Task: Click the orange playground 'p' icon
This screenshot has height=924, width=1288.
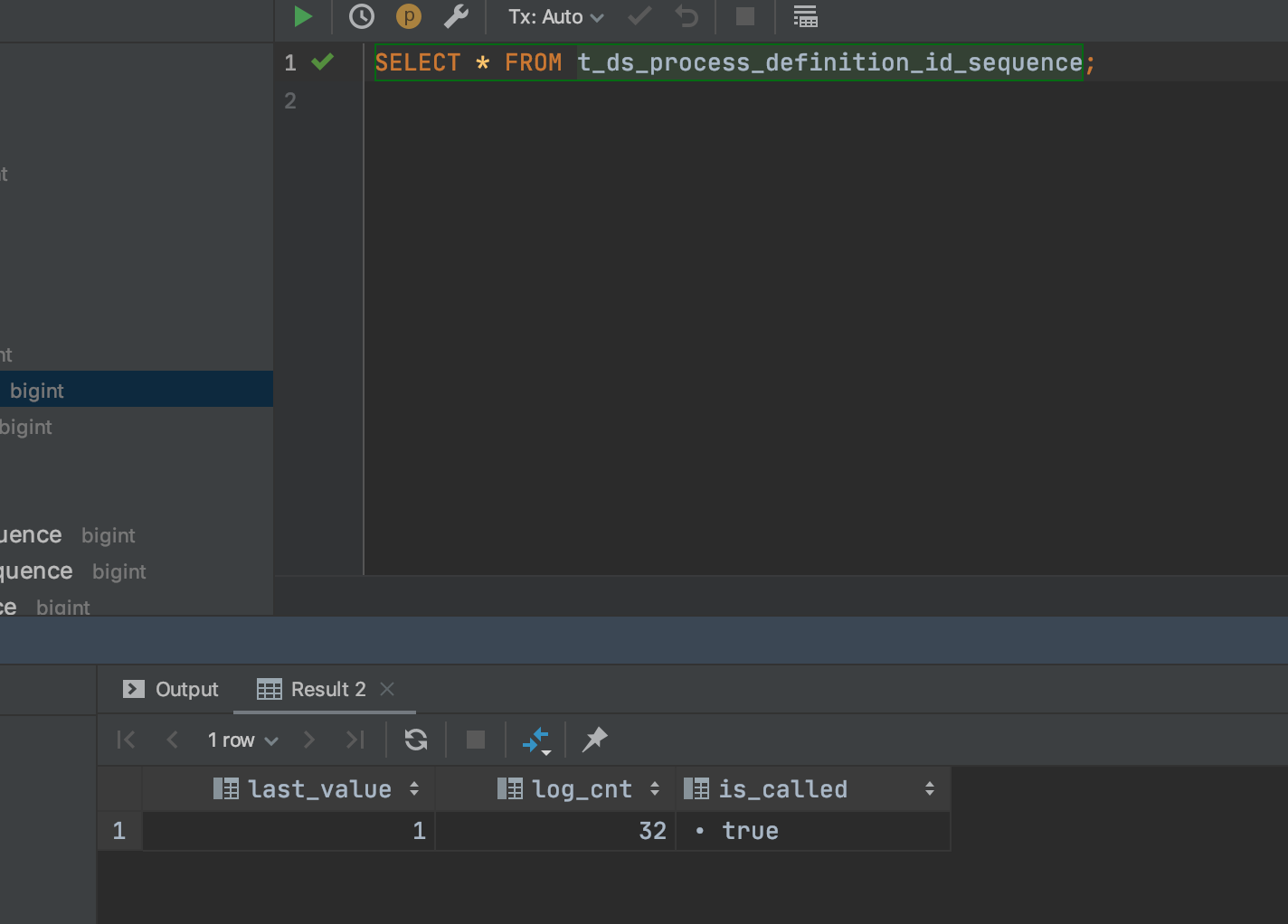Action: tap(409, 16)
